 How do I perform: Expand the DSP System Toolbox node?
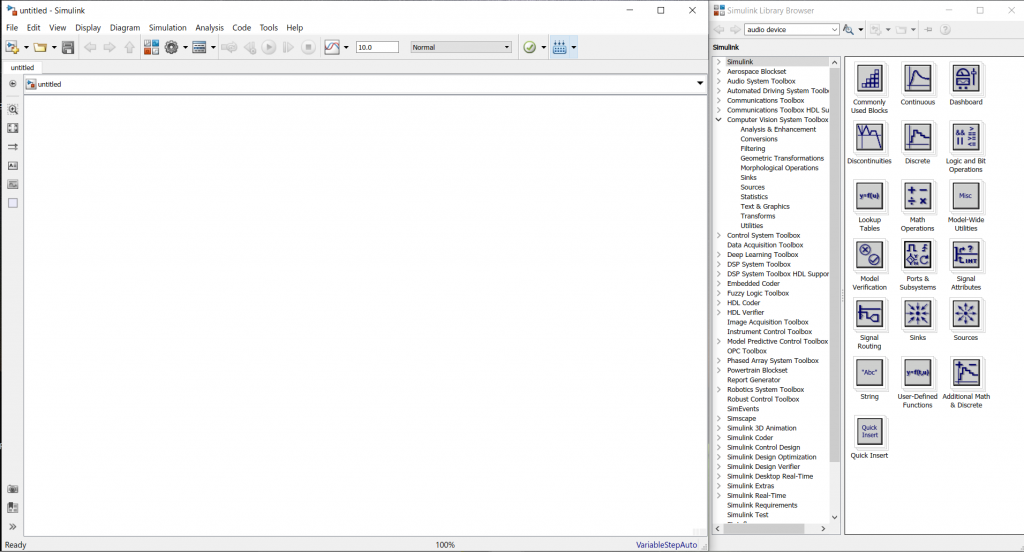click(719, 264)
